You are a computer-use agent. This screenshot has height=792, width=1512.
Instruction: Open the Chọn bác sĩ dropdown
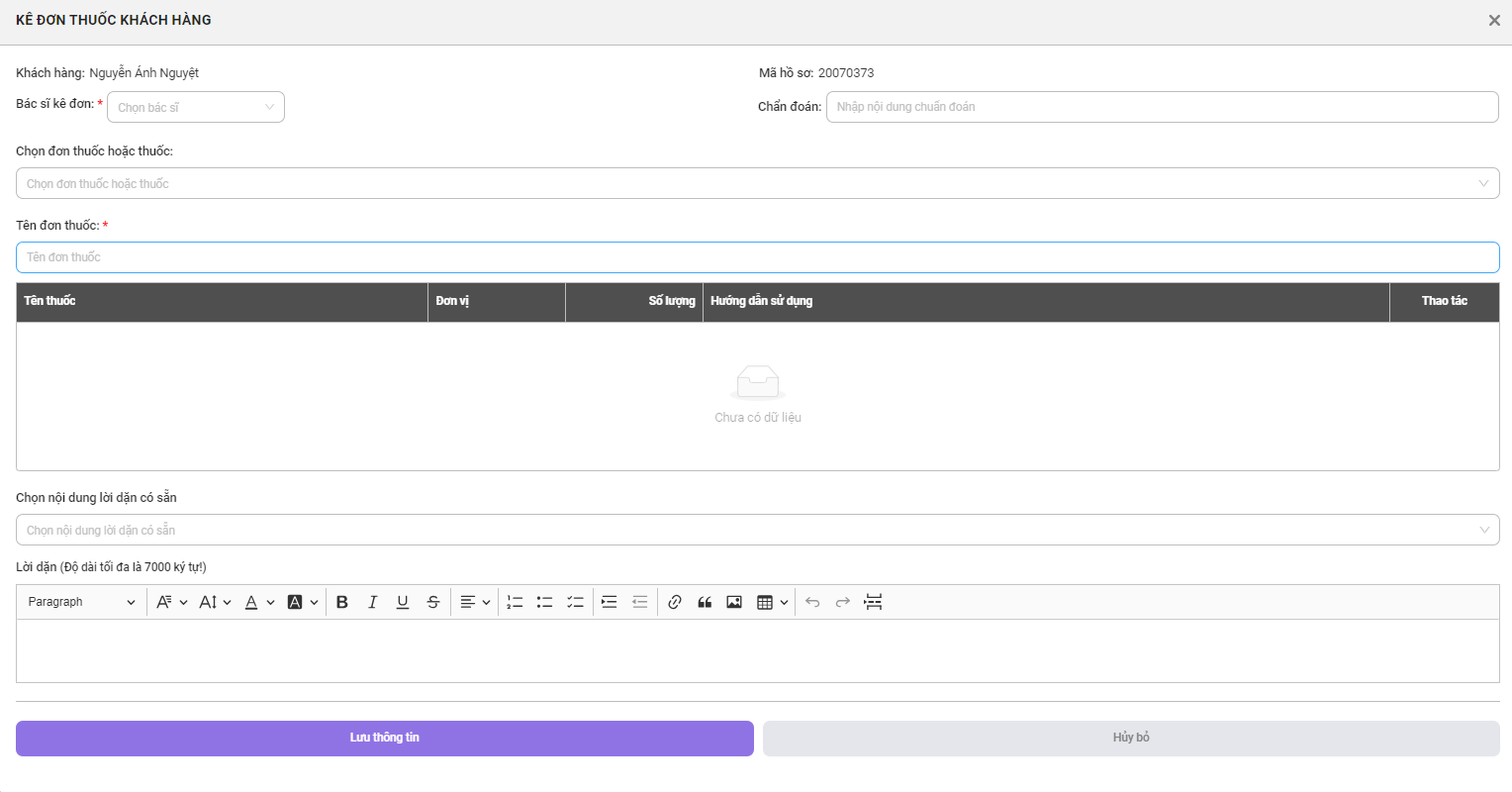(x=196, y=107)
